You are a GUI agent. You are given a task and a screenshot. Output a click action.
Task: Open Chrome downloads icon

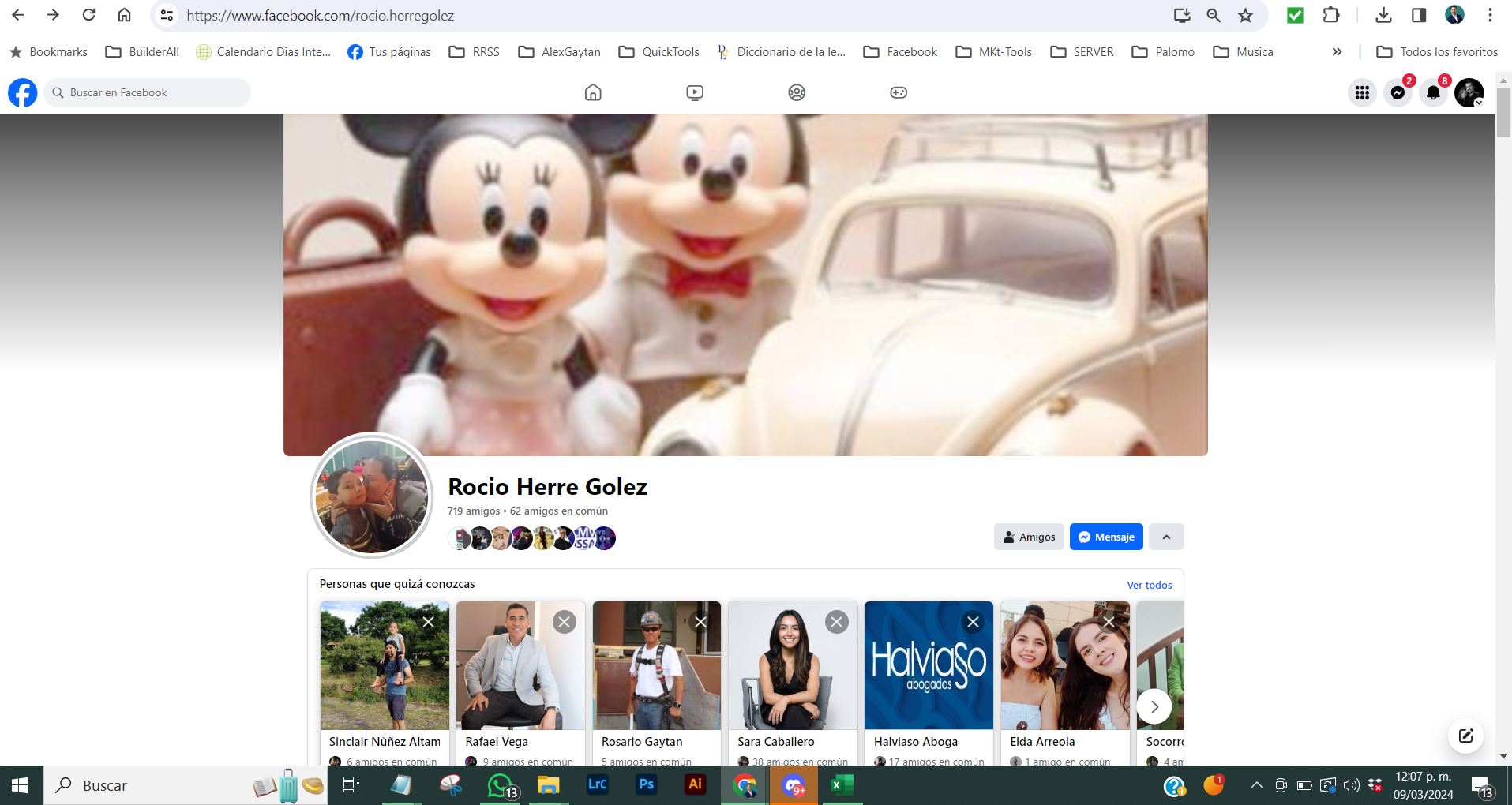(x=1383, y=15)
